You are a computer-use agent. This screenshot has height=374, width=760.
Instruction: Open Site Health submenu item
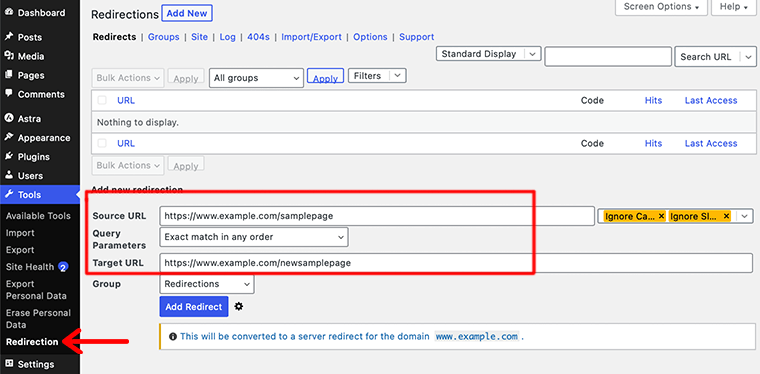[x=30, y=267]
